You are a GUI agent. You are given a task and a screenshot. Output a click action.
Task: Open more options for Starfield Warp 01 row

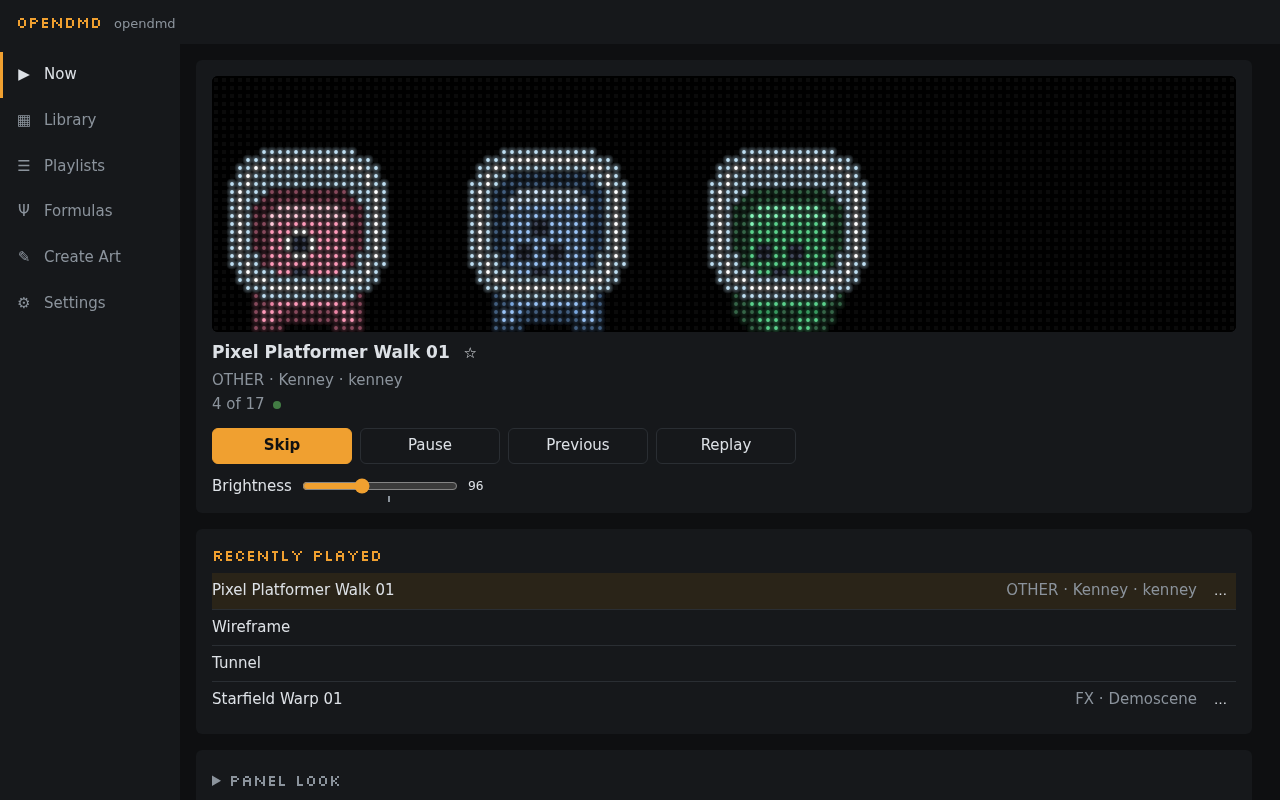tap(1220, 700)
